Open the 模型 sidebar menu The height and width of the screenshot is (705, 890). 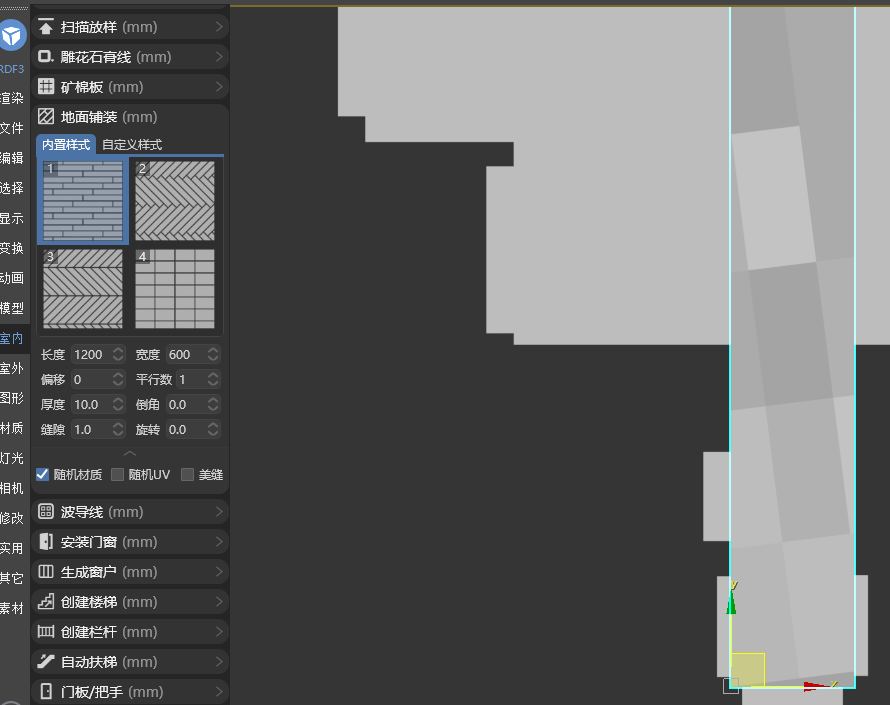(x=12, y=308)
